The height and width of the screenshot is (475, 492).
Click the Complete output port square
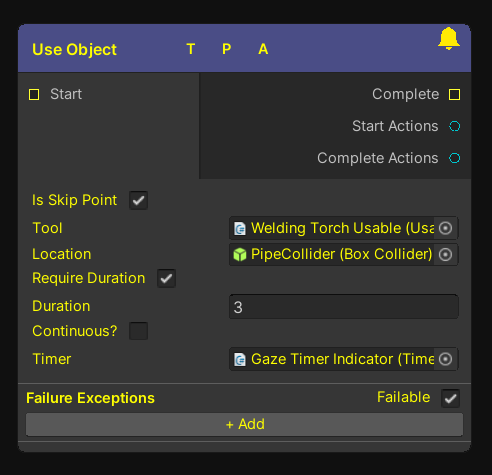tap(454, 94)
